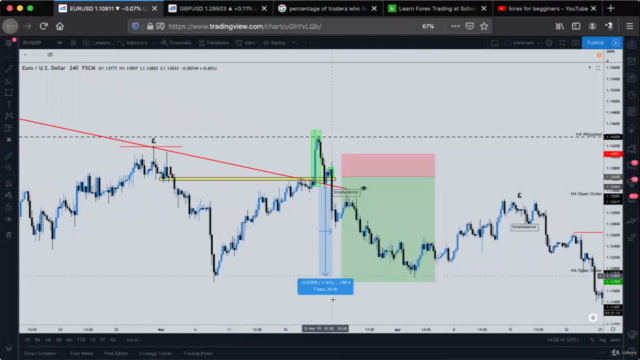
Task: Open the Indicators dialog
Action: 133,43
